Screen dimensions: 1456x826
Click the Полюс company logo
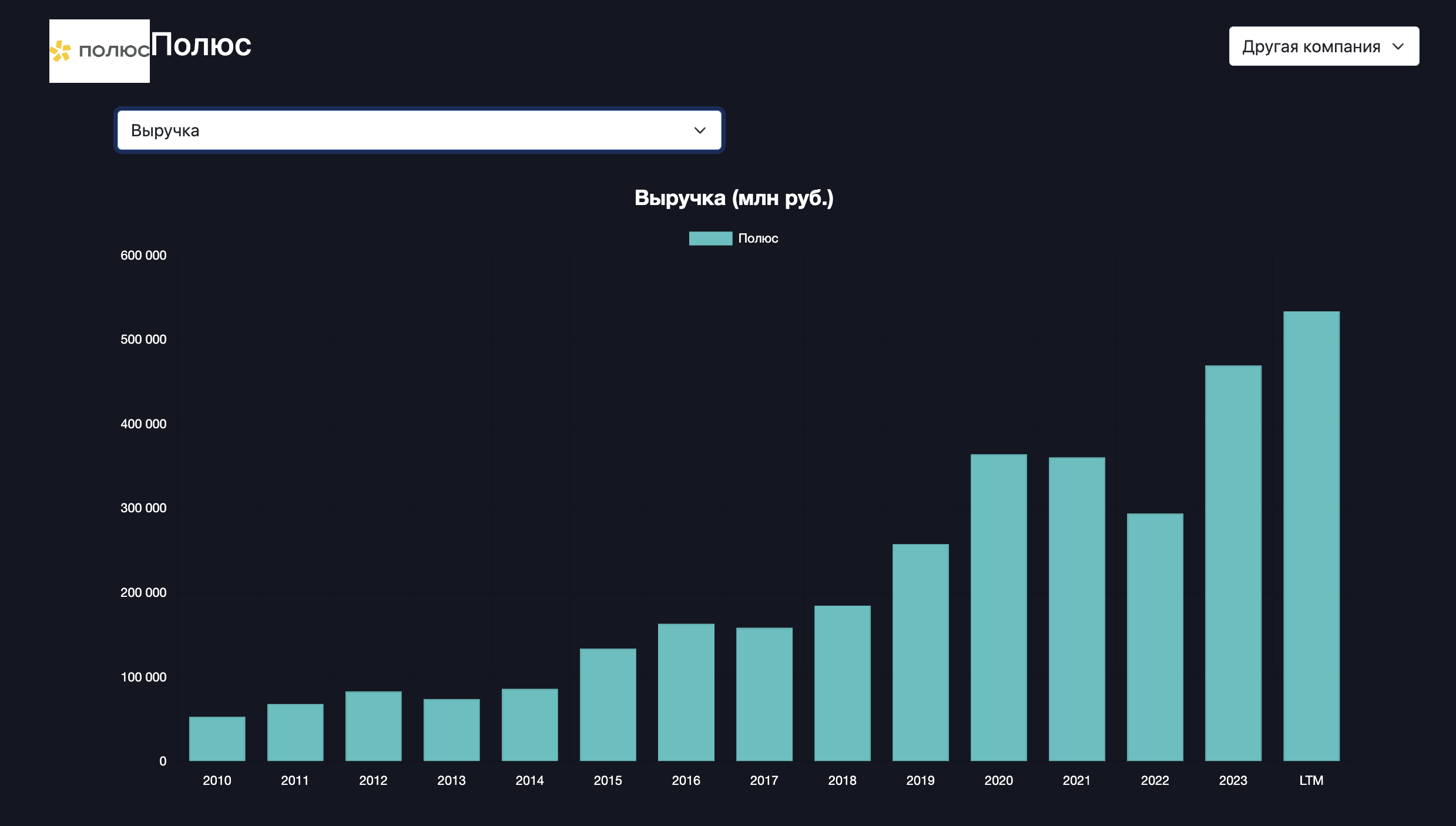99,51
